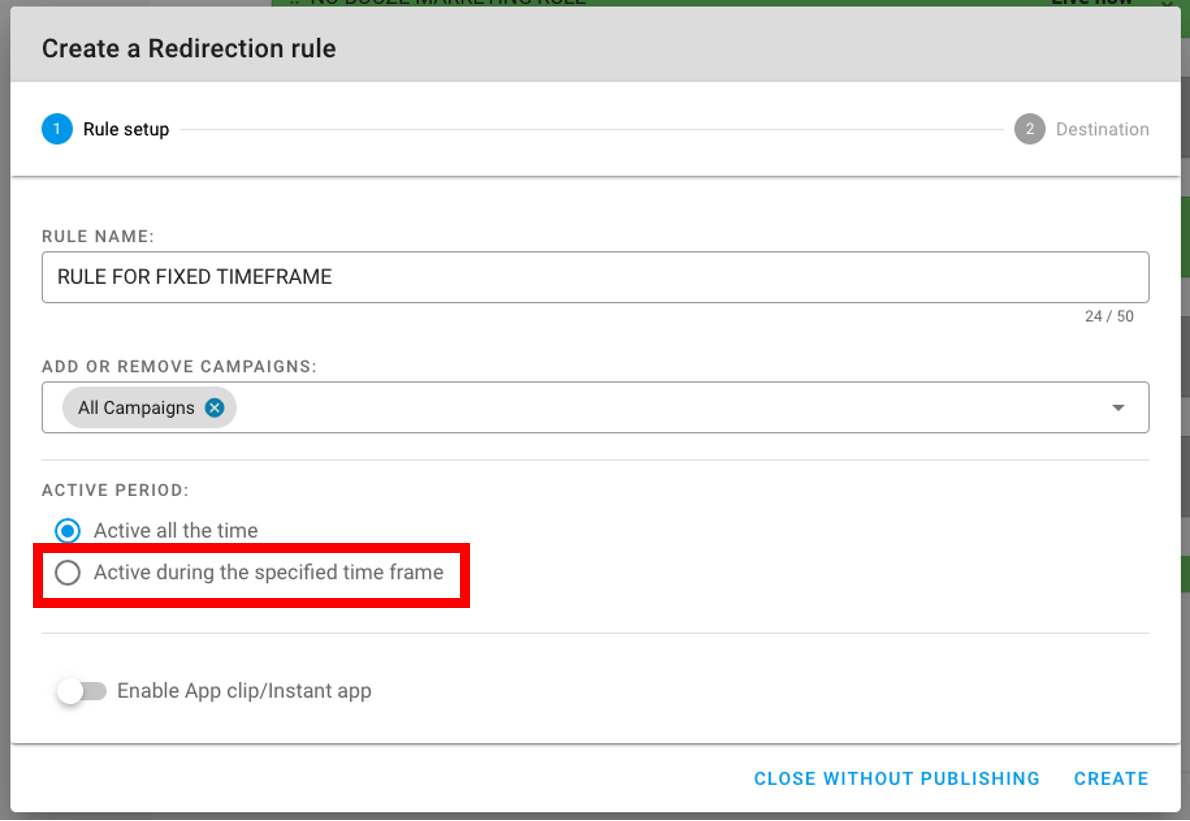Click CLOSE WITHOUT PUBLISHING
The height and width of the screenshot is (821, 1190).
[896, 779]
